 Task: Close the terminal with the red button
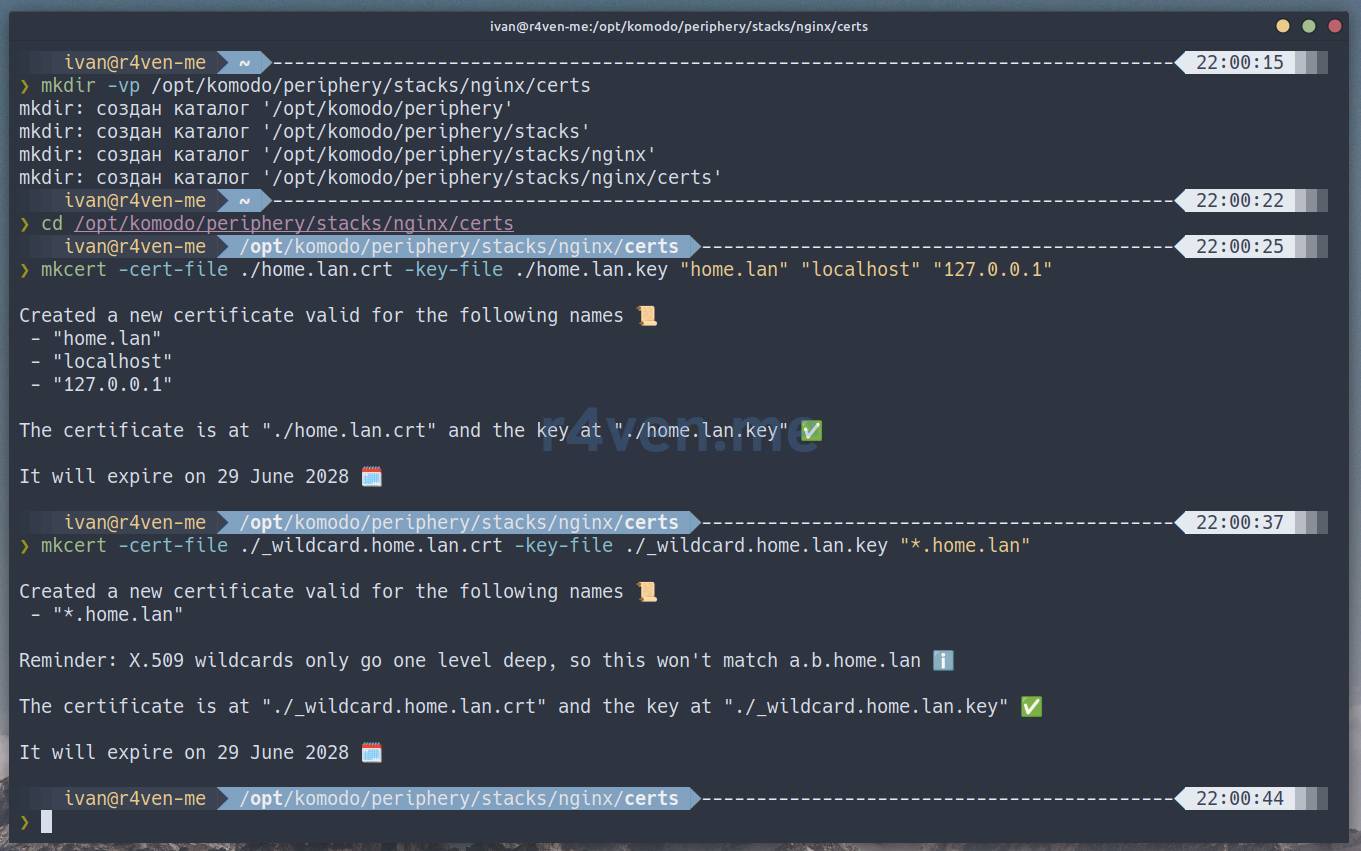[x=1333, y=26]
